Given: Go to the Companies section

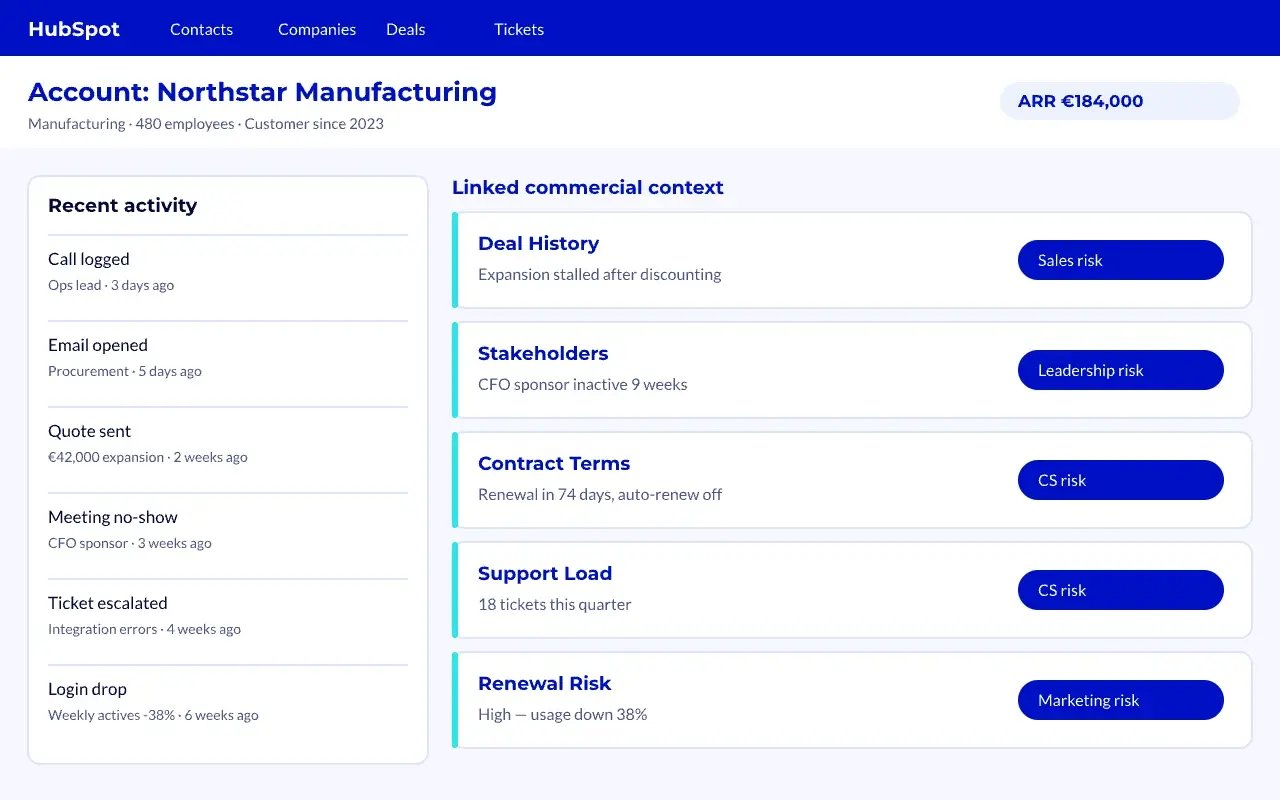Looking at the screenshot, I should click(x=317, y=29).
